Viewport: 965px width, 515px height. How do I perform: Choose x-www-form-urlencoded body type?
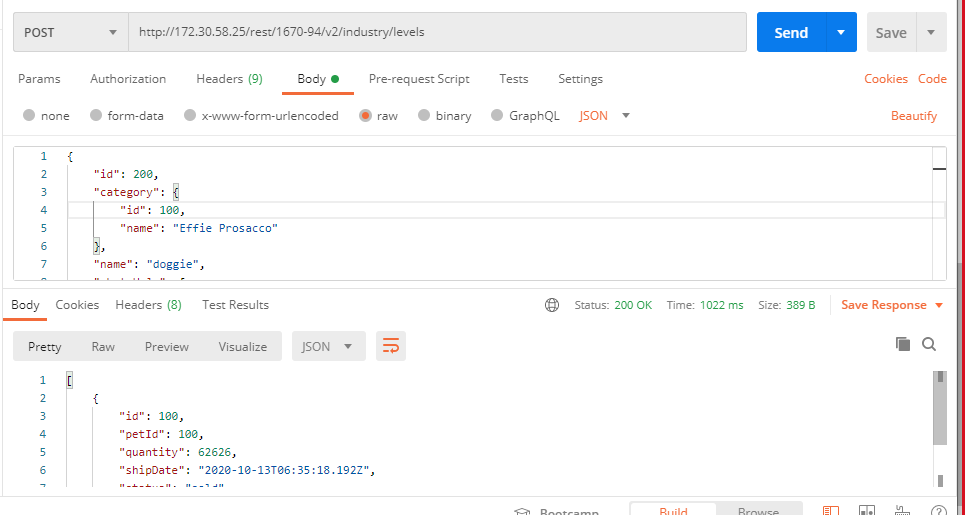[x=190, y=116]
